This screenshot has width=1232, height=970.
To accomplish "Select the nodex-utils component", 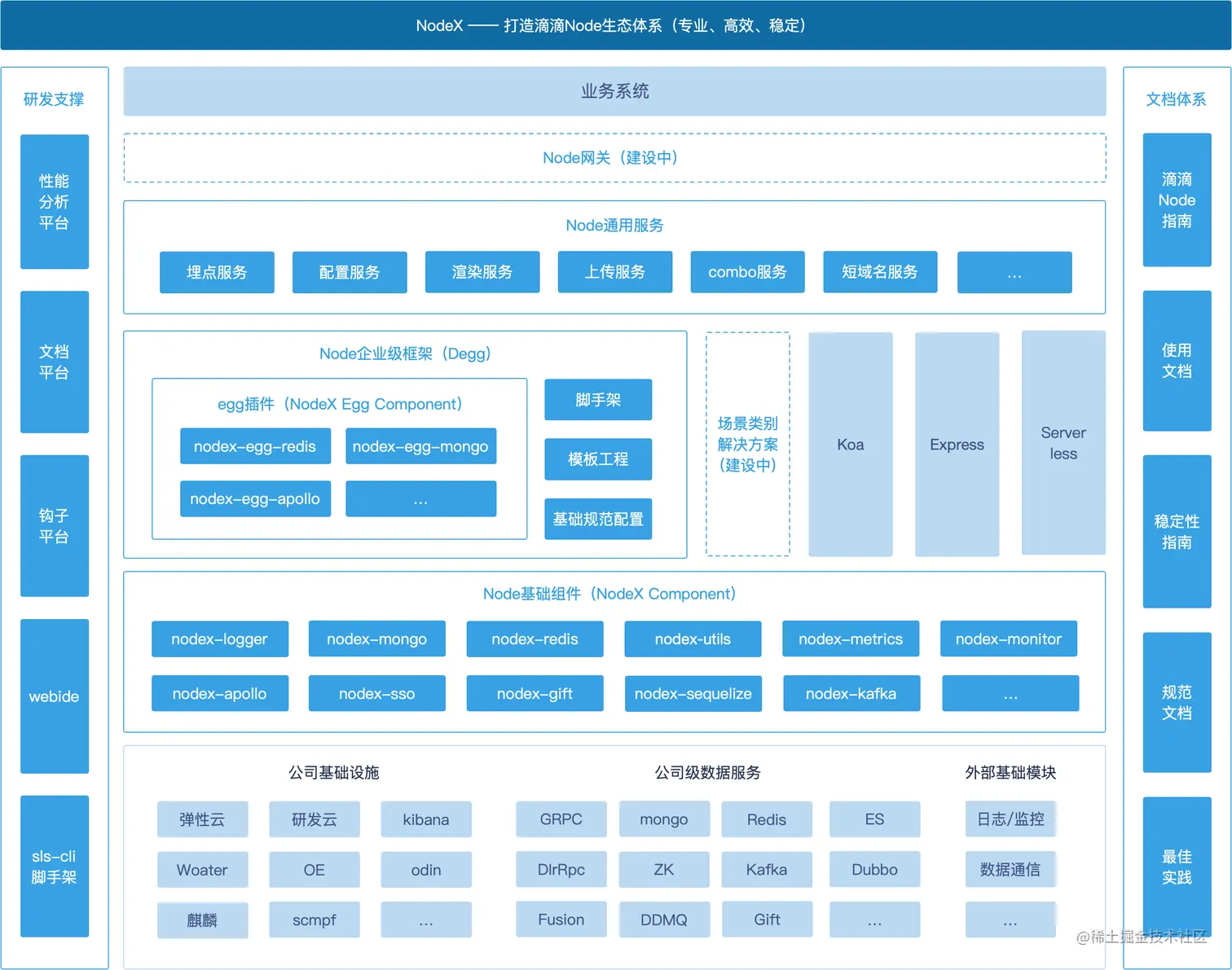I will pyautogui.click(x=693, y=639).
